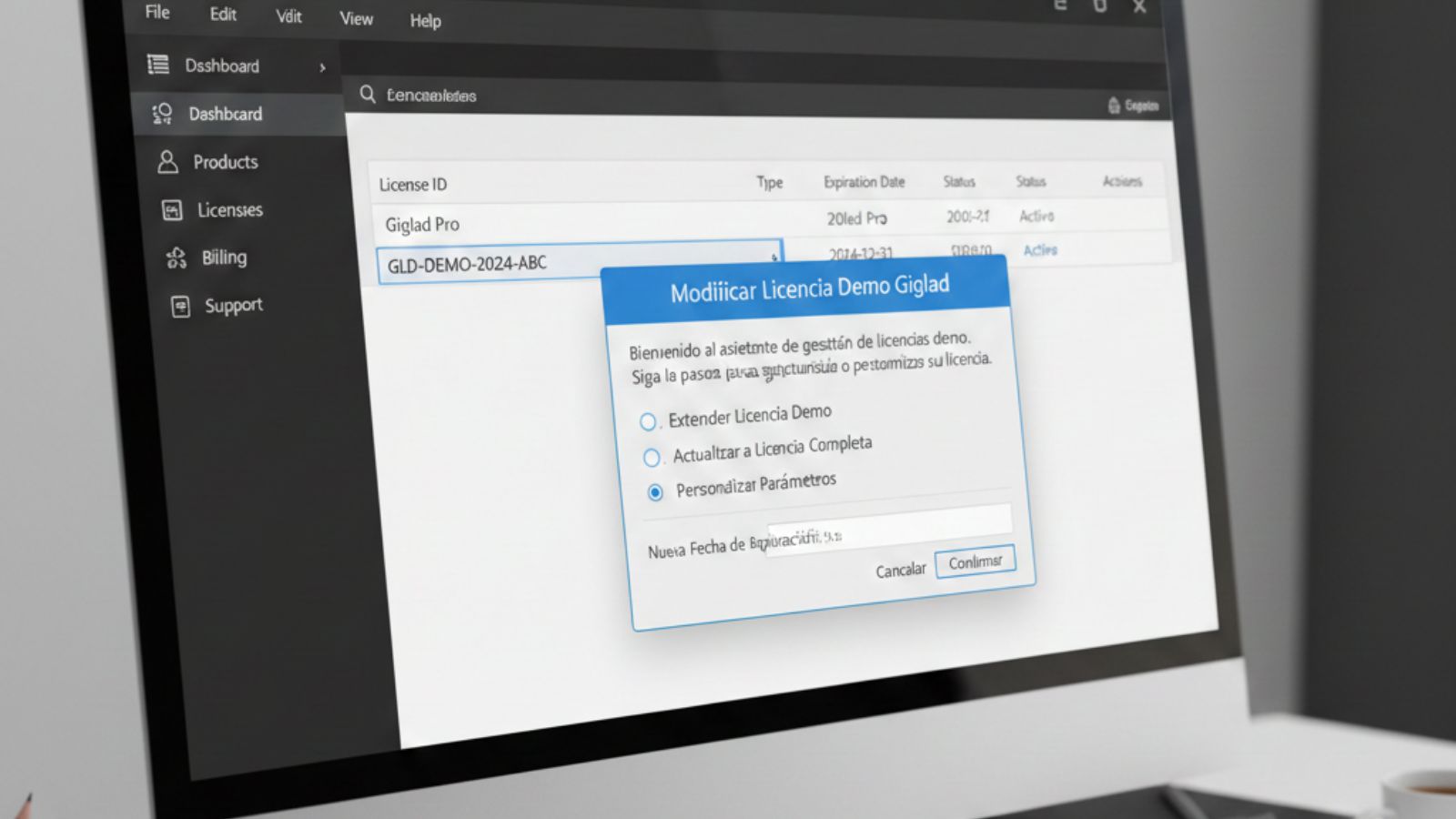Open the Help menu
1456x819 pixels.
tap(425, 20)
